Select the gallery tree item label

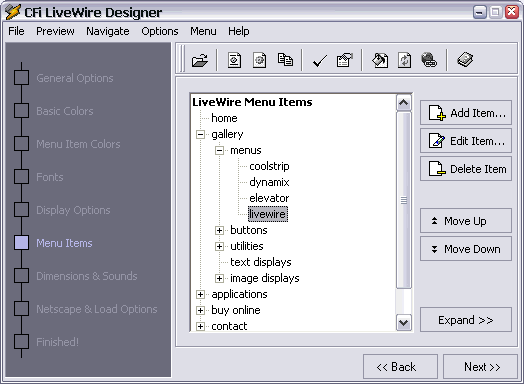tap(227, 134)
